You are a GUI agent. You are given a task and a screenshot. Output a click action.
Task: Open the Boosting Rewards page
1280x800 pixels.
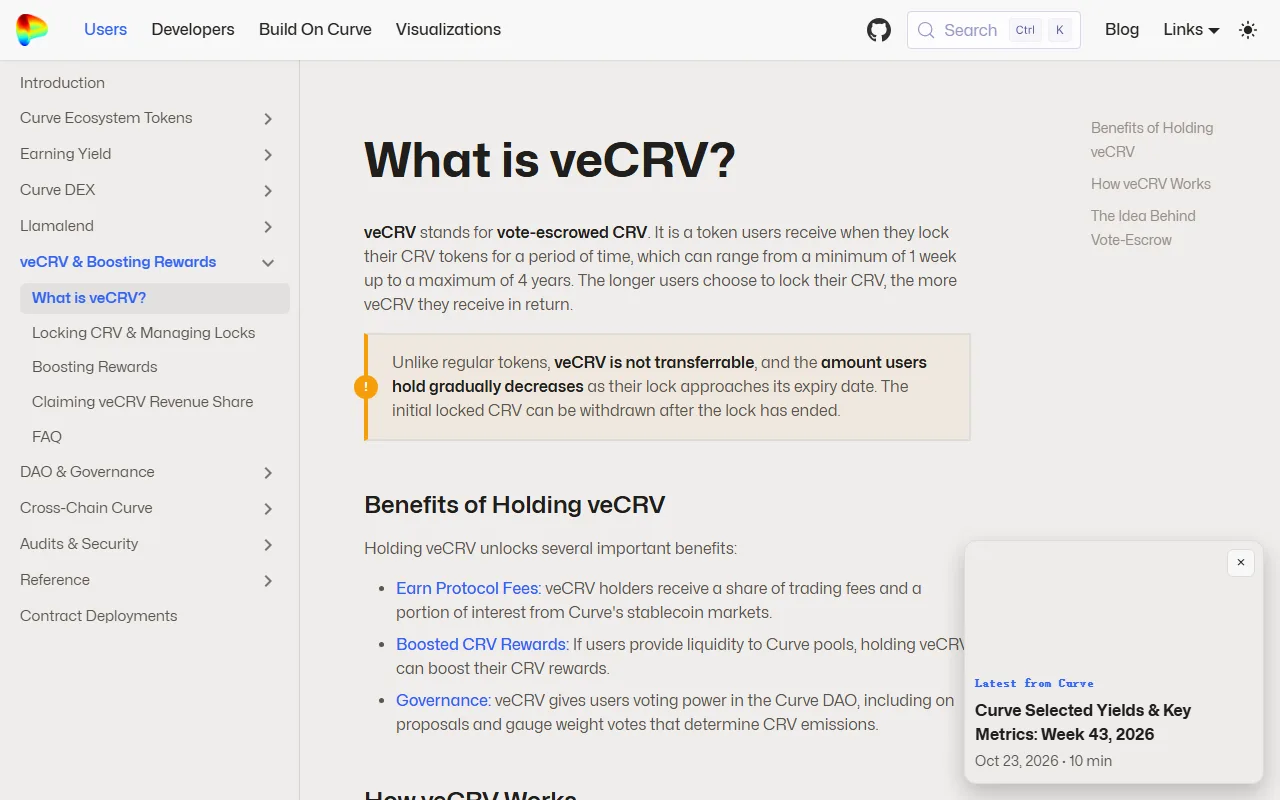tap(95, 367)
